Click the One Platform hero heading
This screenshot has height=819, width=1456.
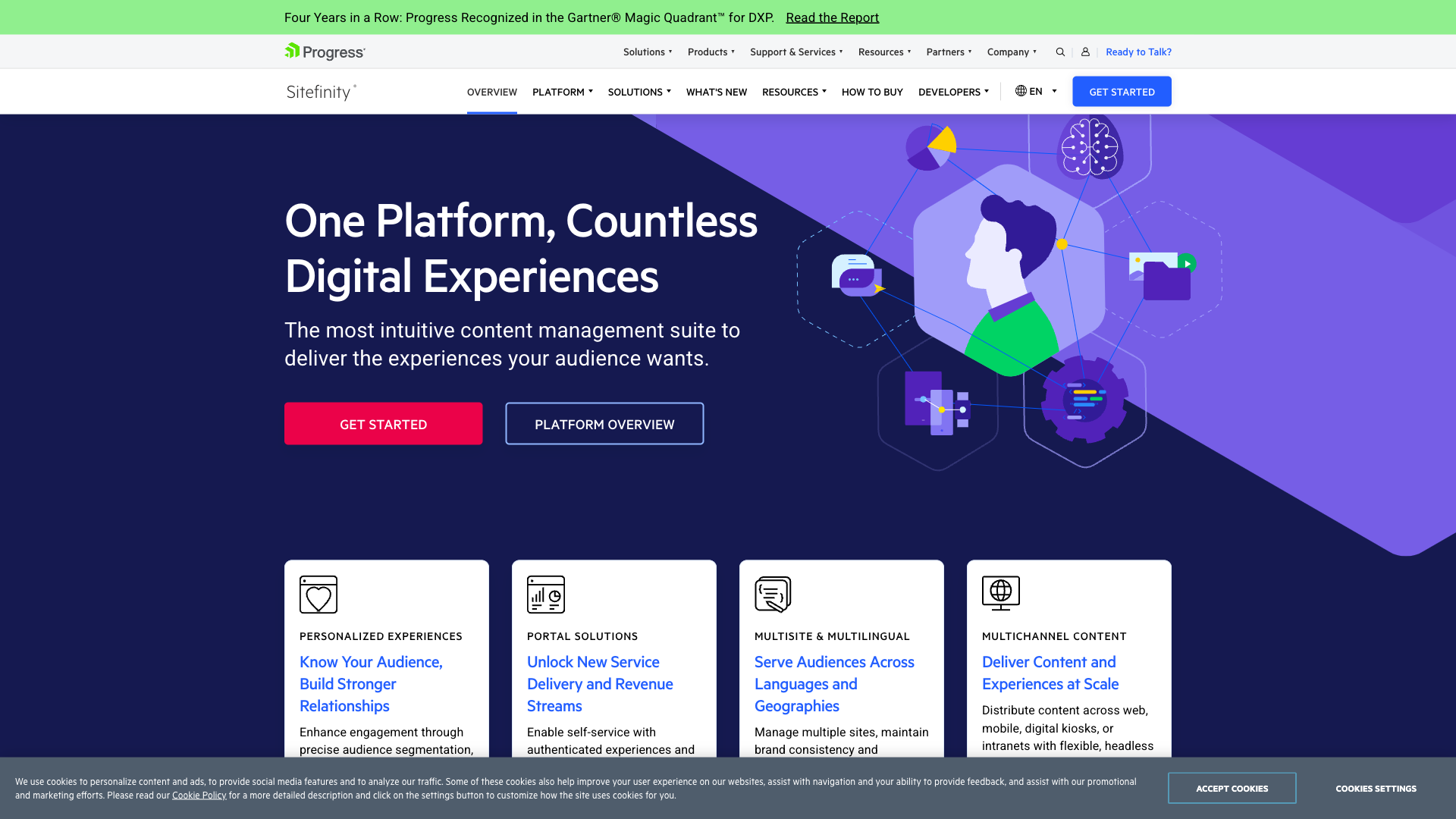521,248
